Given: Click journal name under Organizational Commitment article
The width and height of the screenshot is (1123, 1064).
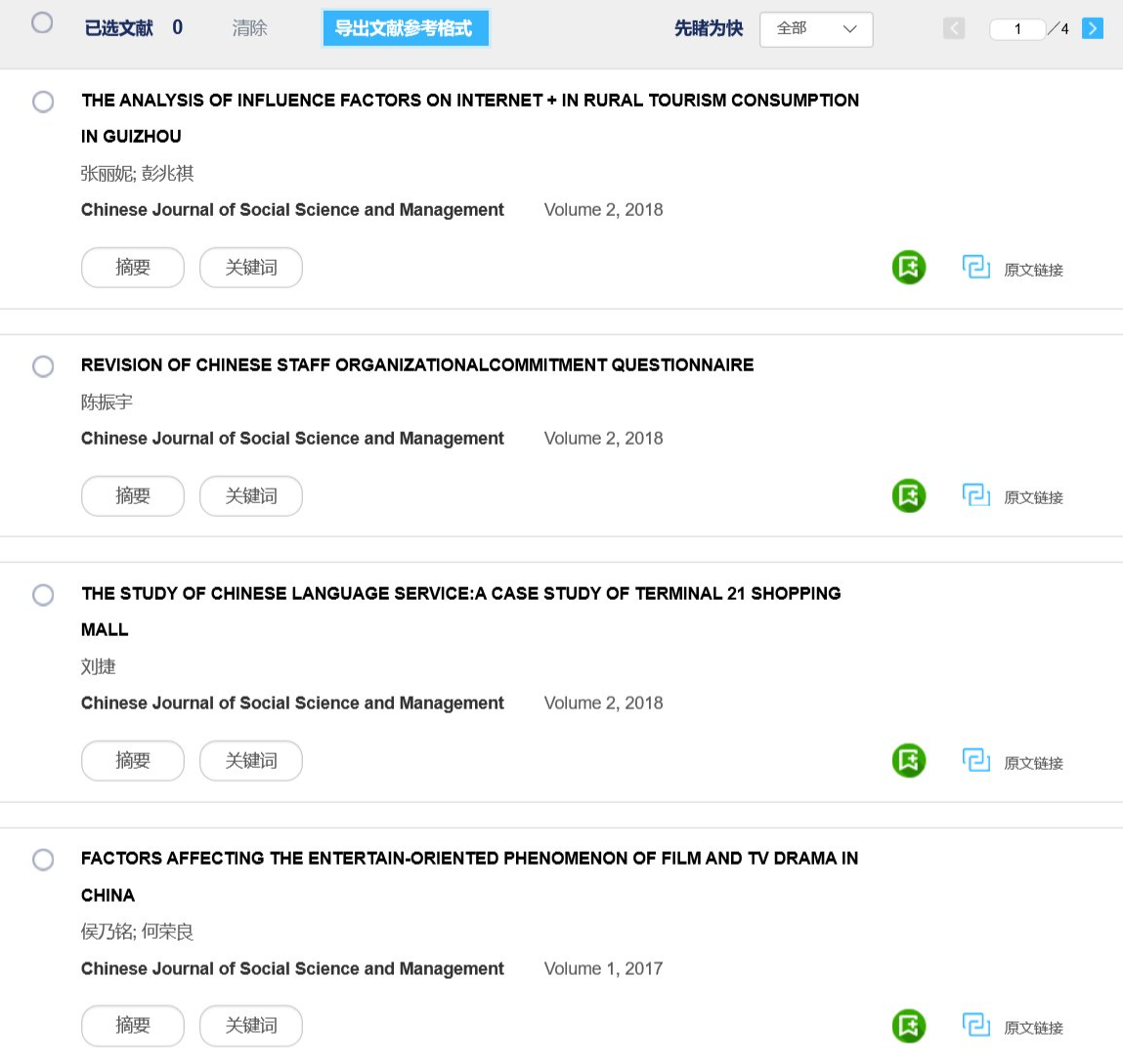Looking at the screenshot, I should pyautogui.click(x=292, y=438).
